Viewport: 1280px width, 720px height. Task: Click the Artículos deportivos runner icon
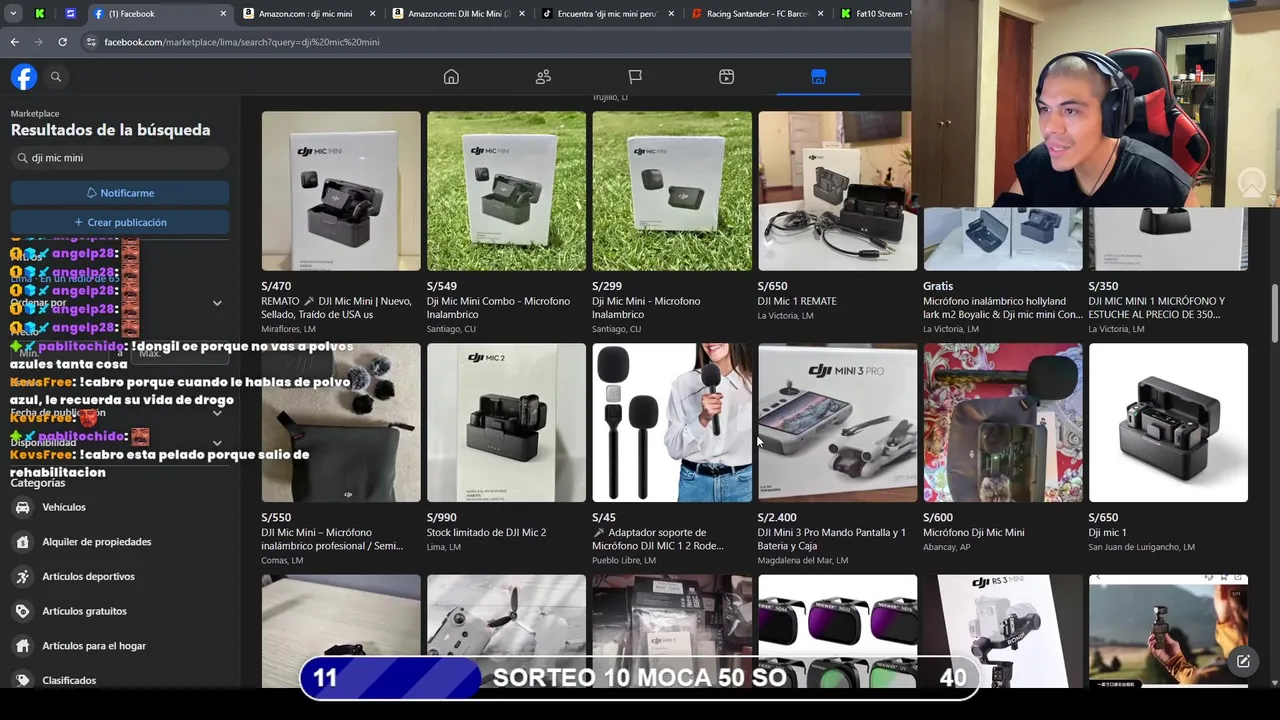(x=22, y=577)
